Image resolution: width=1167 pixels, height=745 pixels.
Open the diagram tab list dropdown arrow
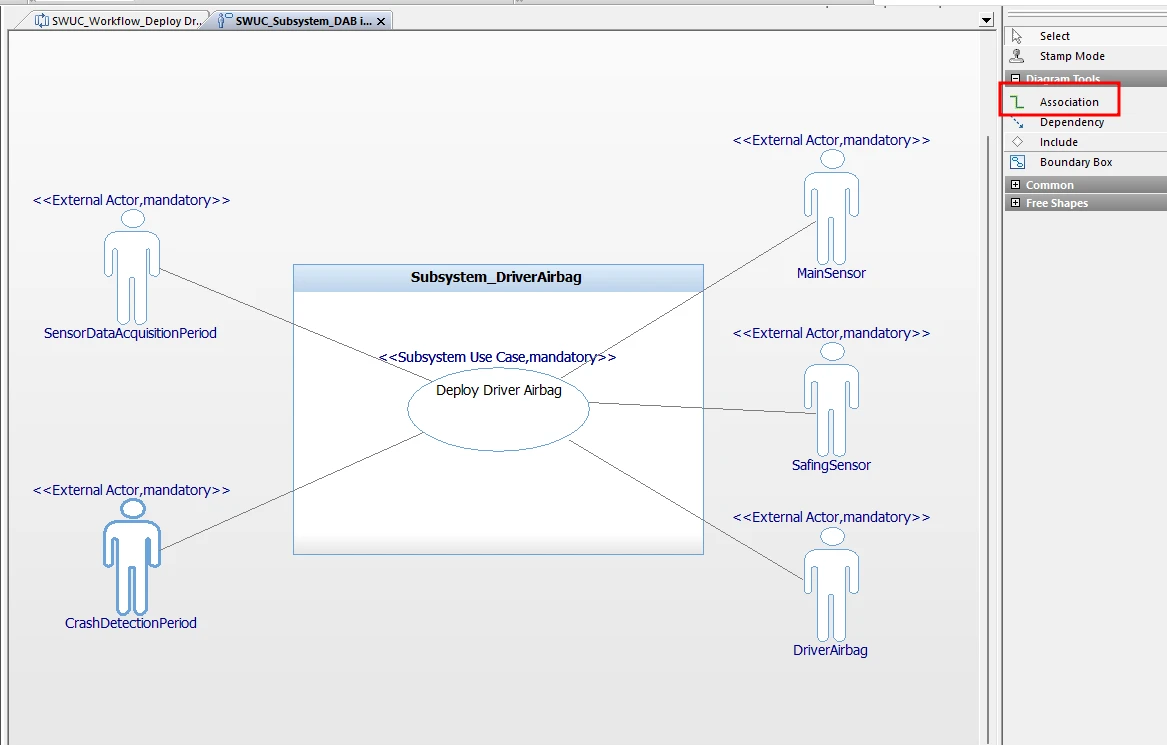(x=986, y=20)
